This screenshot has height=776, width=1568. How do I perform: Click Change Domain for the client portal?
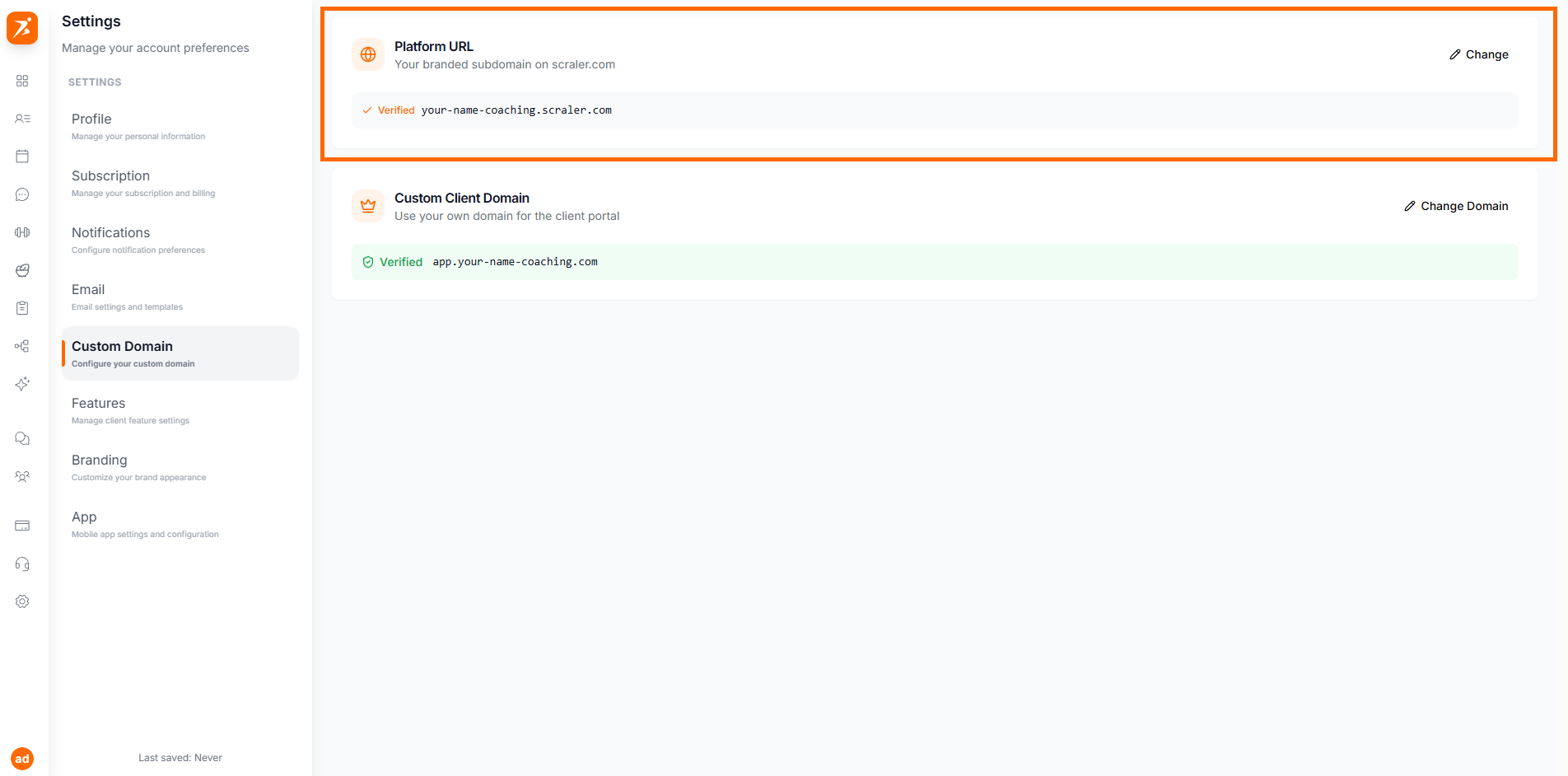1456,206
